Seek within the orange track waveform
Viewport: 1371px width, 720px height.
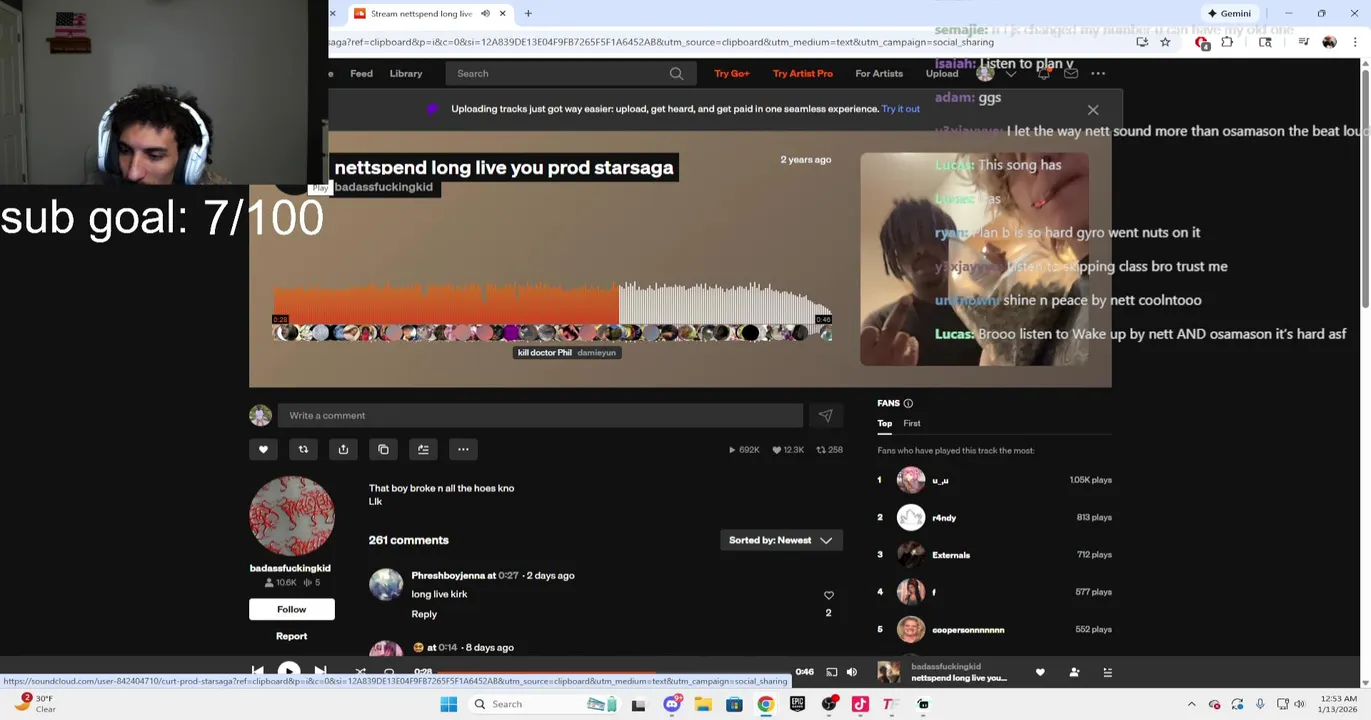[x=552, y=303]
